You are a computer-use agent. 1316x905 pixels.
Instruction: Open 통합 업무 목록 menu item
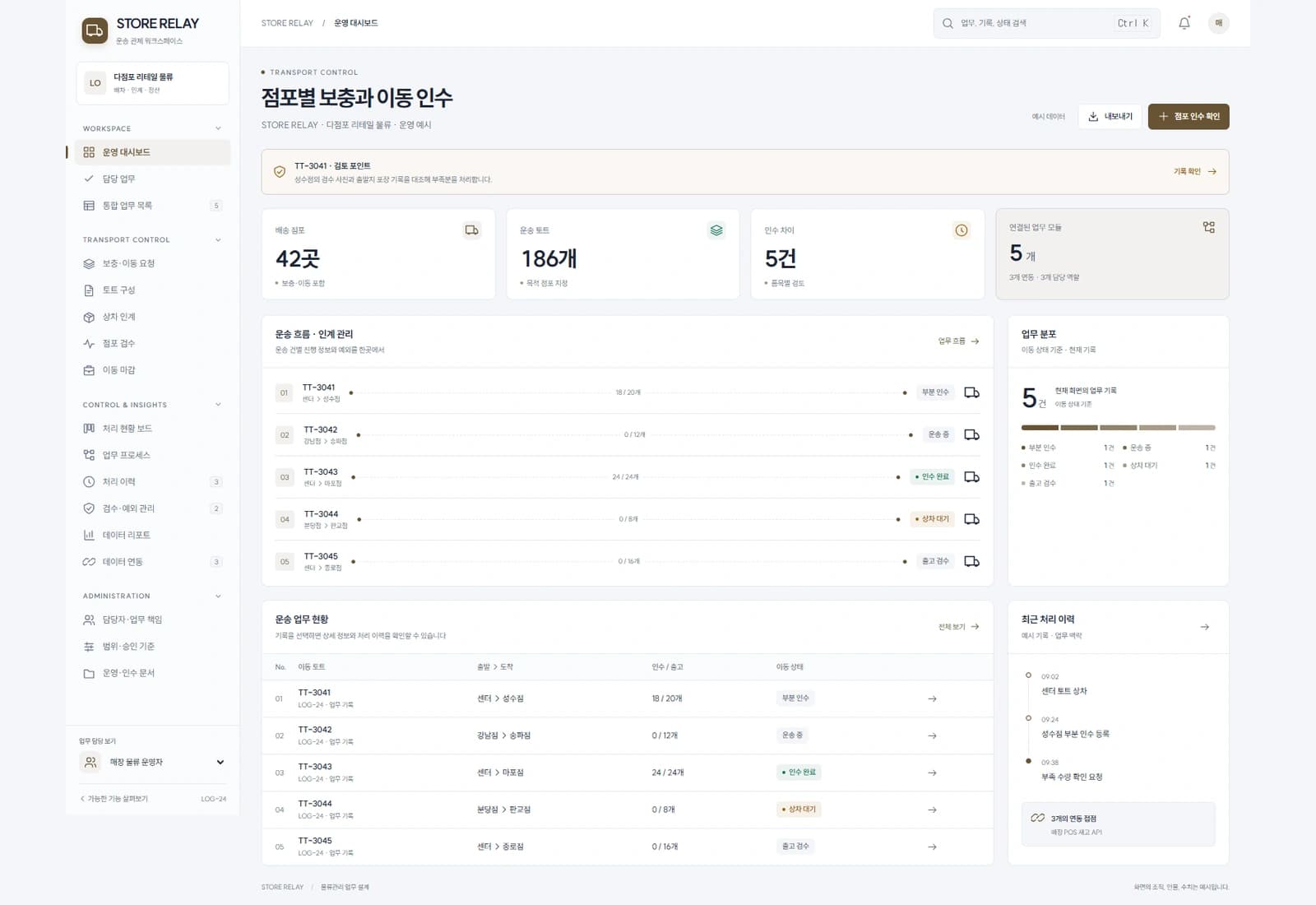tap(152, 206)
